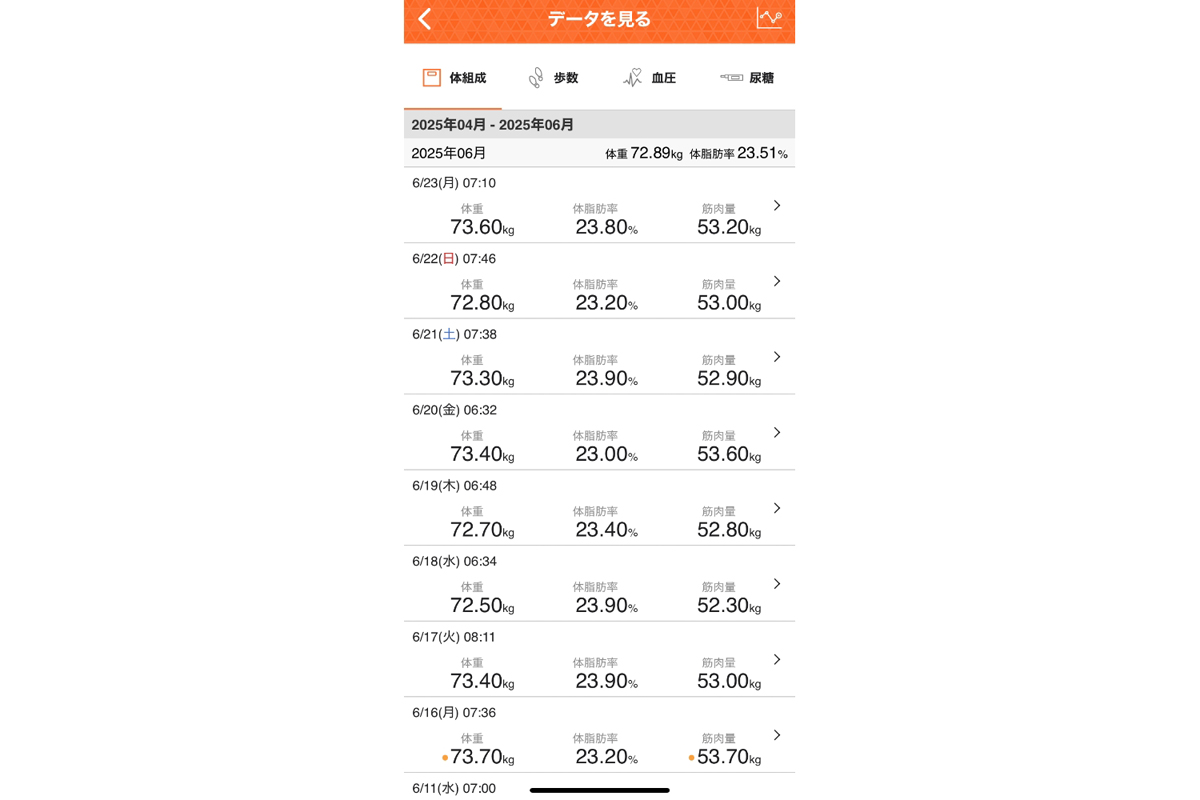Open details for the 6/18 record

pos(776,584)
